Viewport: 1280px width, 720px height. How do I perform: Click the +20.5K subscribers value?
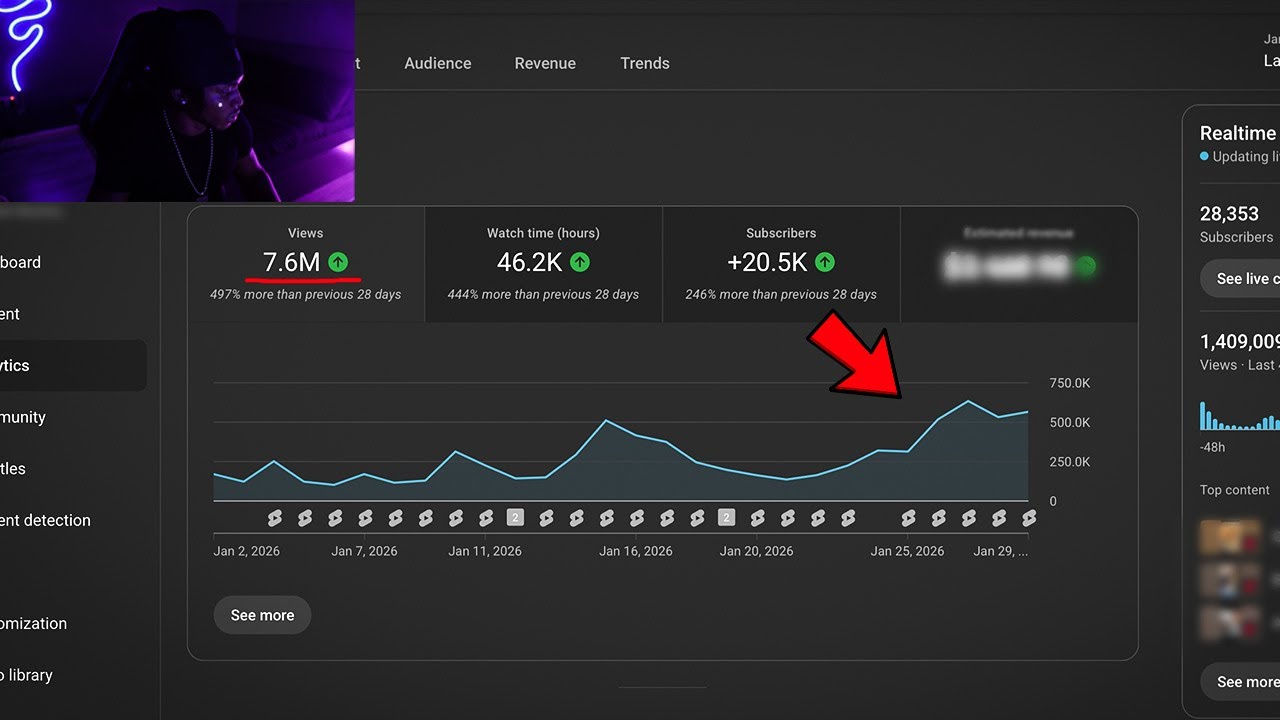(x=767, y=262)
